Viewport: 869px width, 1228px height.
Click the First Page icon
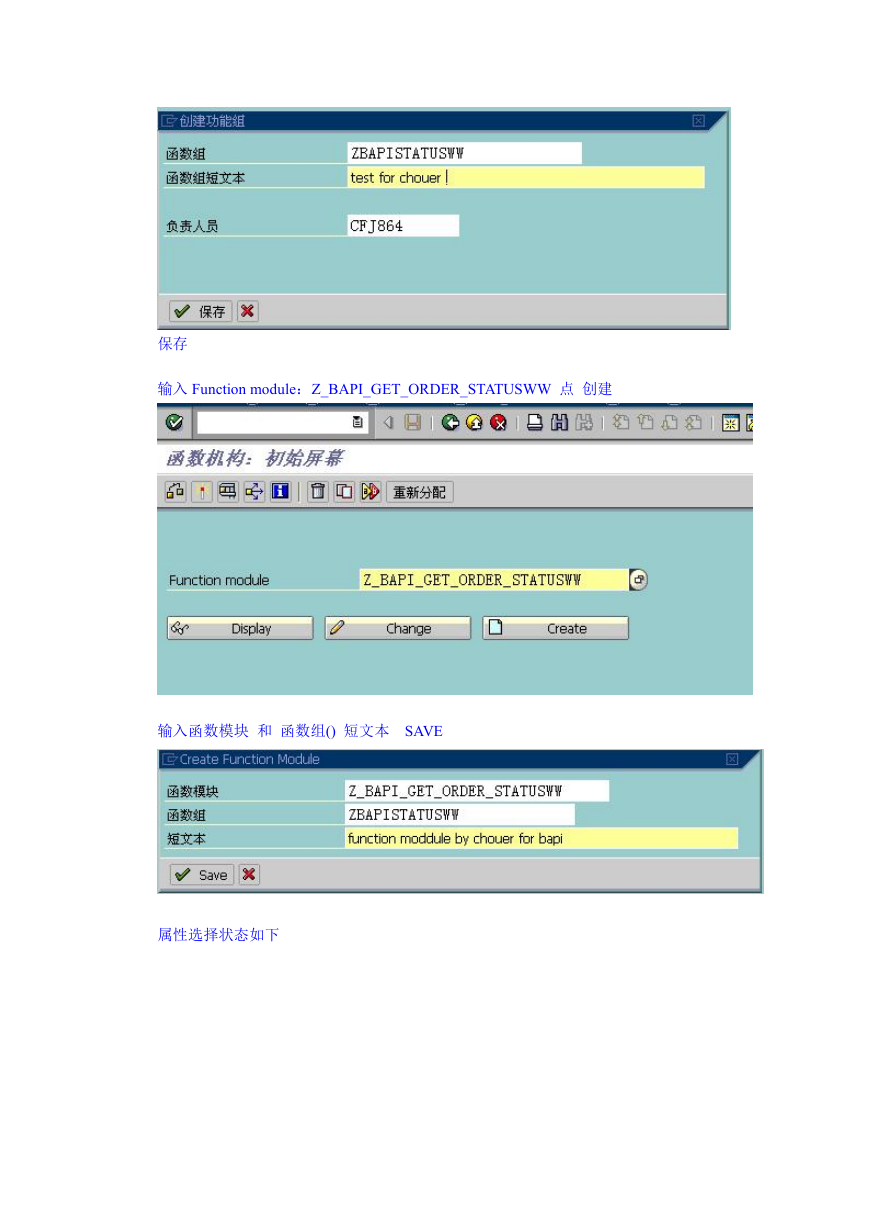(x=621, y=423)
